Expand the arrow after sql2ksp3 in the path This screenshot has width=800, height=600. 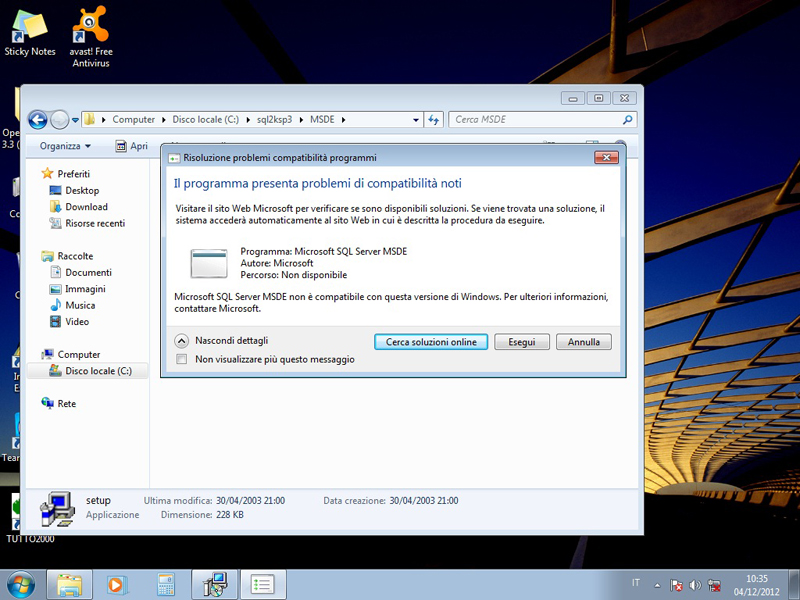point(301,120)
